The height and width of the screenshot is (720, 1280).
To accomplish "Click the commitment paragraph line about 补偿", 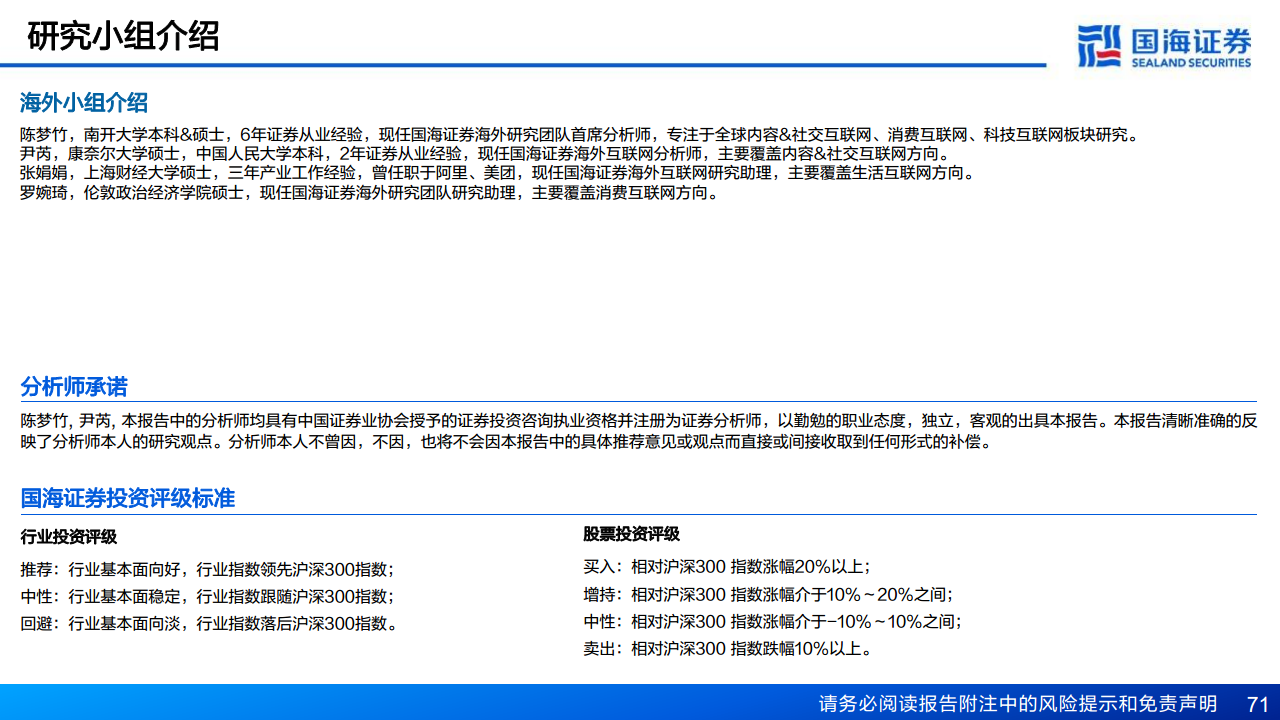I will click(x=506, y=441).
